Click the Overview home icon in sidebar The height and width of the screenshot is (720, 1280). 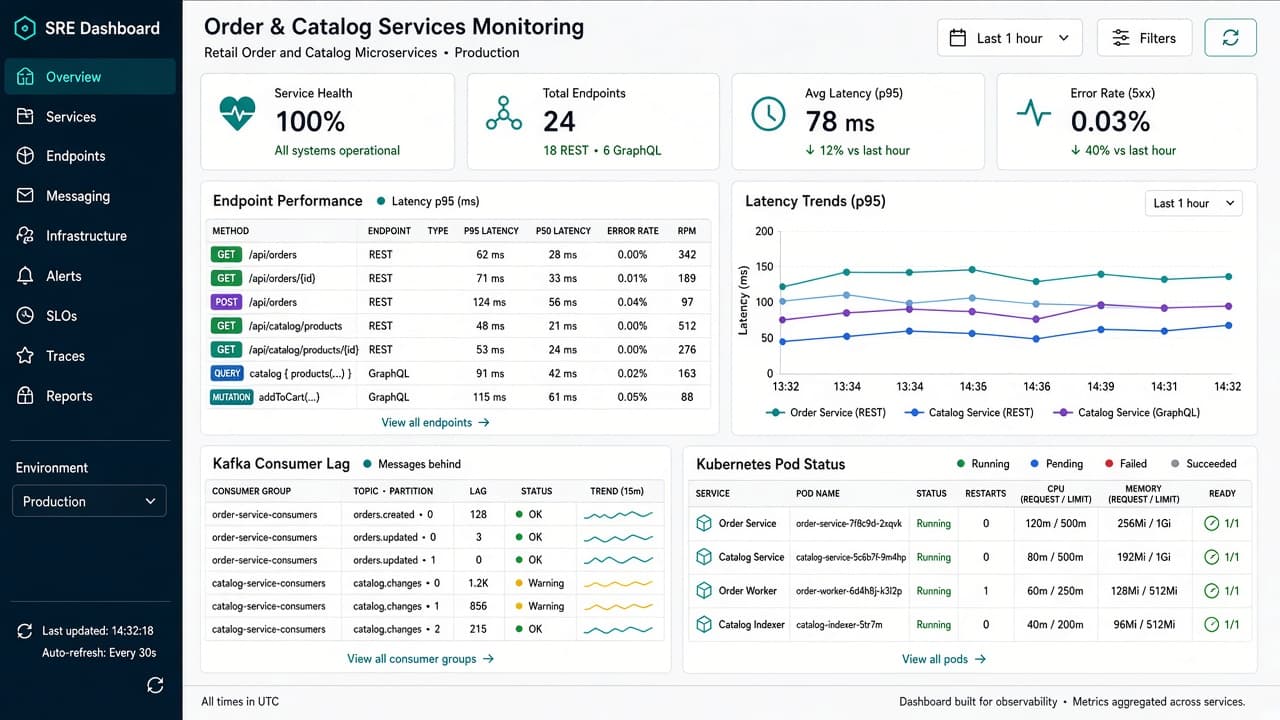pyautogui.click(x=26, y=77)
